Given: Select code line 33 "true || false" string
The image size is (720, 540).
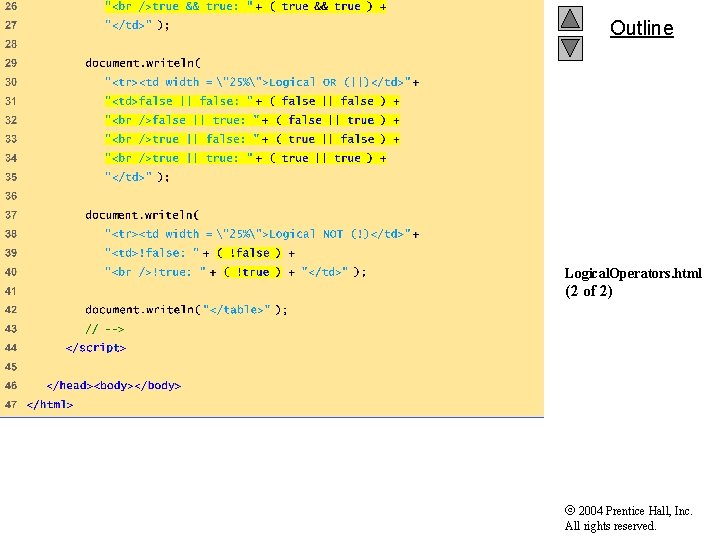Looking at the screenshot, I should point(252,139).
